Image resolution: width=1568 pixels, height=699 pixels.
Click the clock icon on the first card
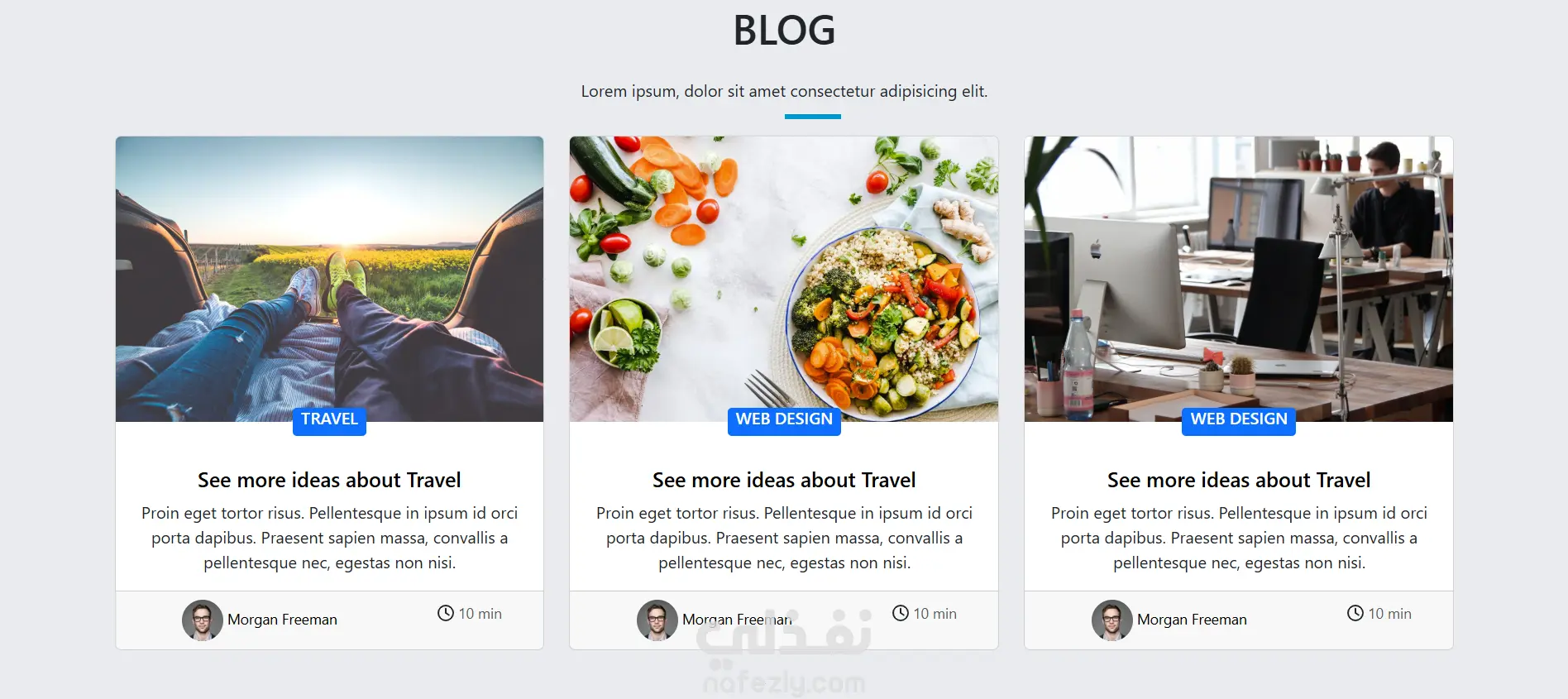click(446, 613)
